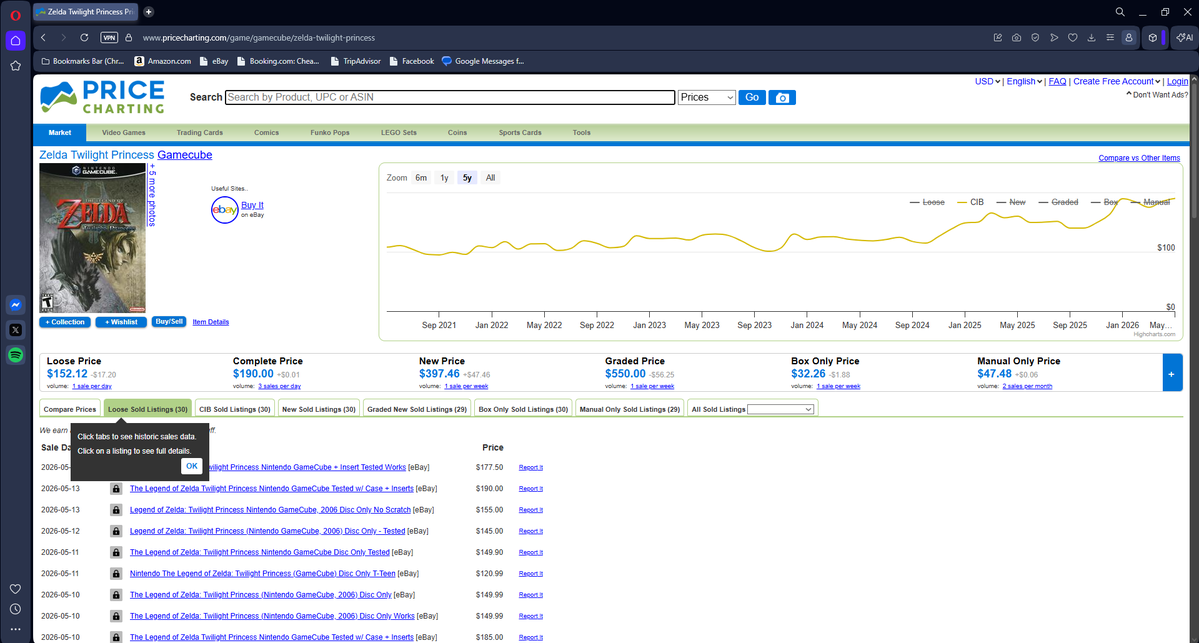Open X (Twitter) in the sidebar
Image resolution: width=1199 pixels, height=643 pixels.
pos(15,330)
